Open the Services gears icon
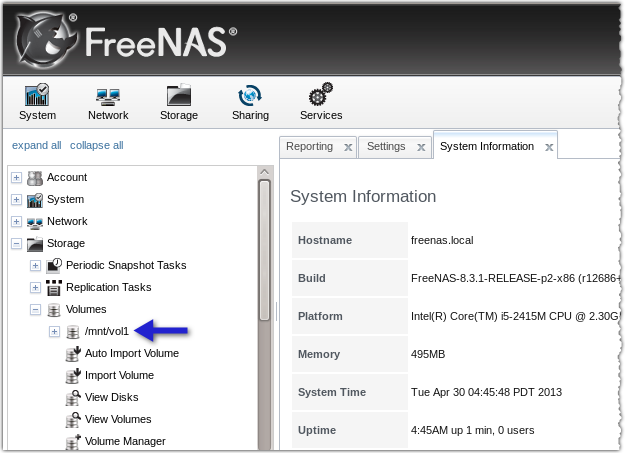The height and width of the screenshot is (453, 625). click(321, 97)
